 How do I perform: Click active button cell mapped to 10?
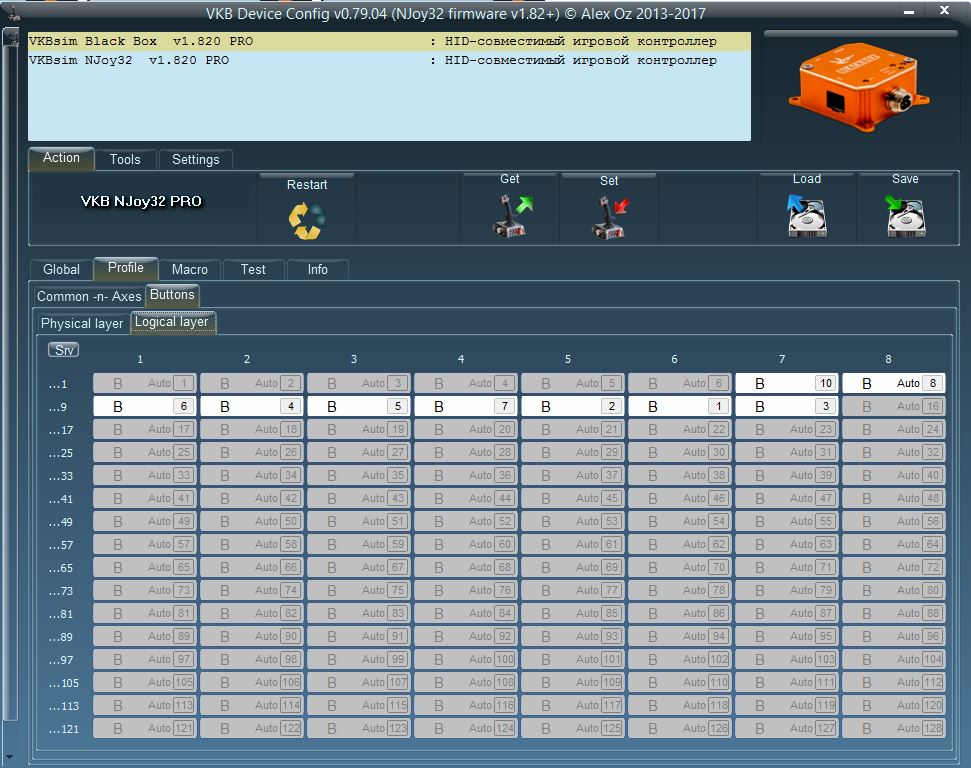point(786,383)
